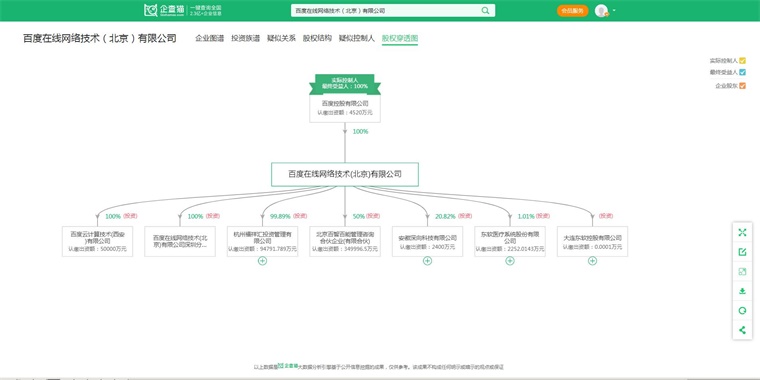Toggle the 实际控制人 checkbox

coord(743,61)
